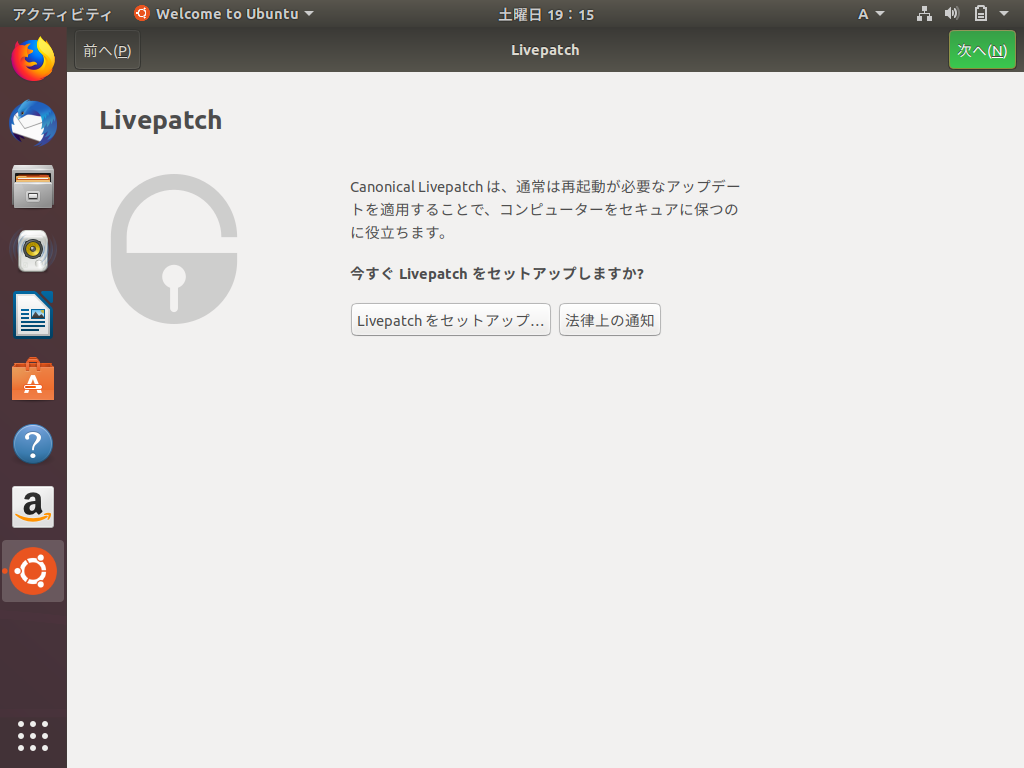
Task: Click the volume speaker icon
Action: pyautogui.click(x=952, y=14)
